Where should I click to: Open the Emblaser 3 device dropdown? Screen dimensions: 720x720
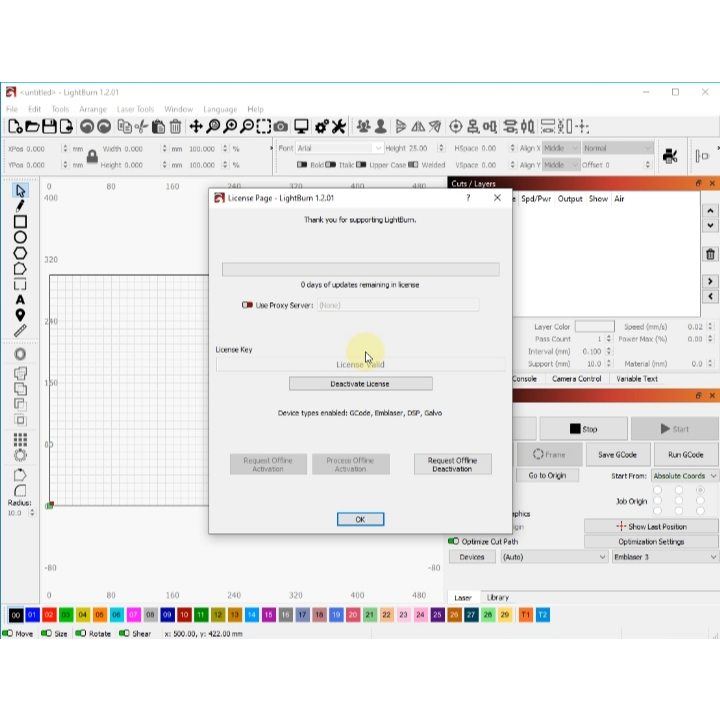tap(665, 557)
